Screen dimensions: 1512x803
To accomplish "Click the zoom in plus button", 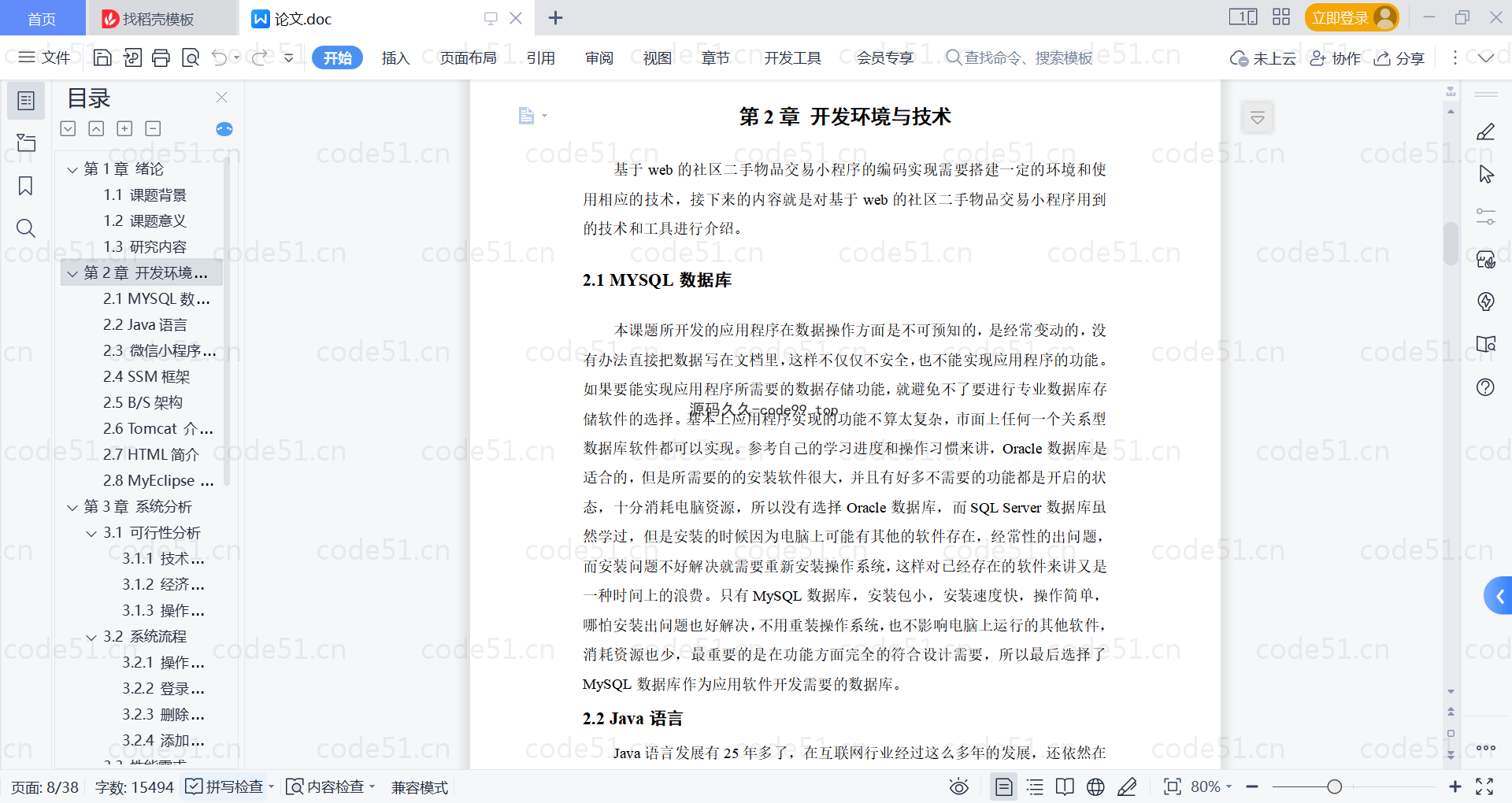I will click(1455, 786).
